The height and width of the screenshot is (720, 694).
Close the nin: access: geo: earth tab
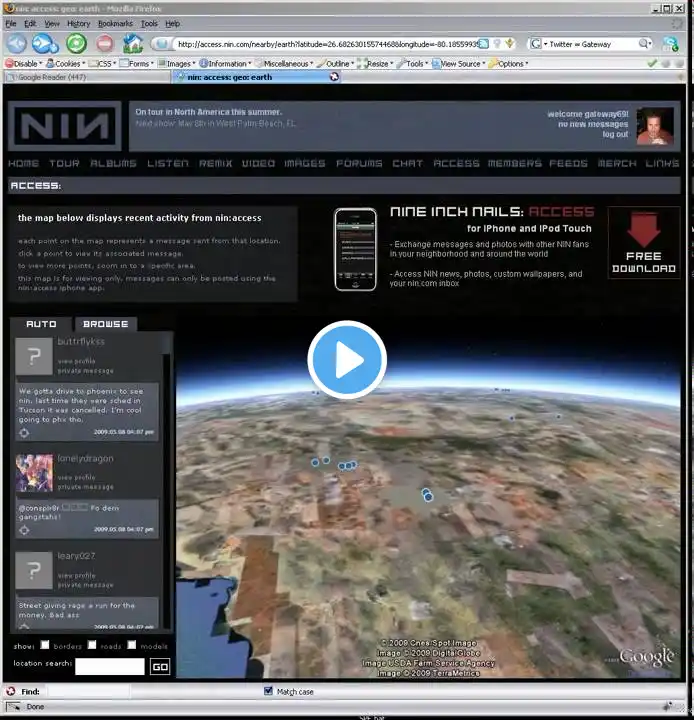pyautogui.click(x=334, y=77)
